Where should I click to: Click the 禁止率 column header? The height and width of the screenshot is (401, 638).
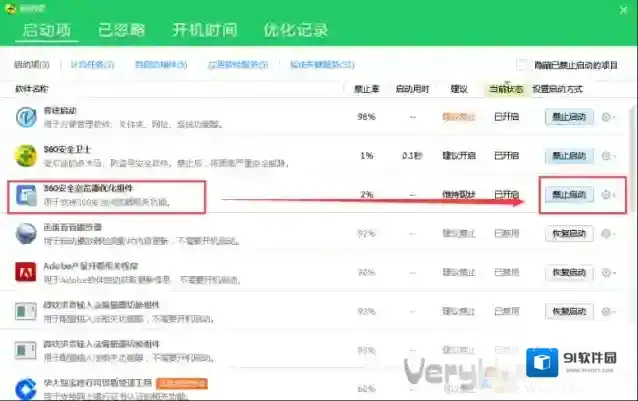pos(366,89)
